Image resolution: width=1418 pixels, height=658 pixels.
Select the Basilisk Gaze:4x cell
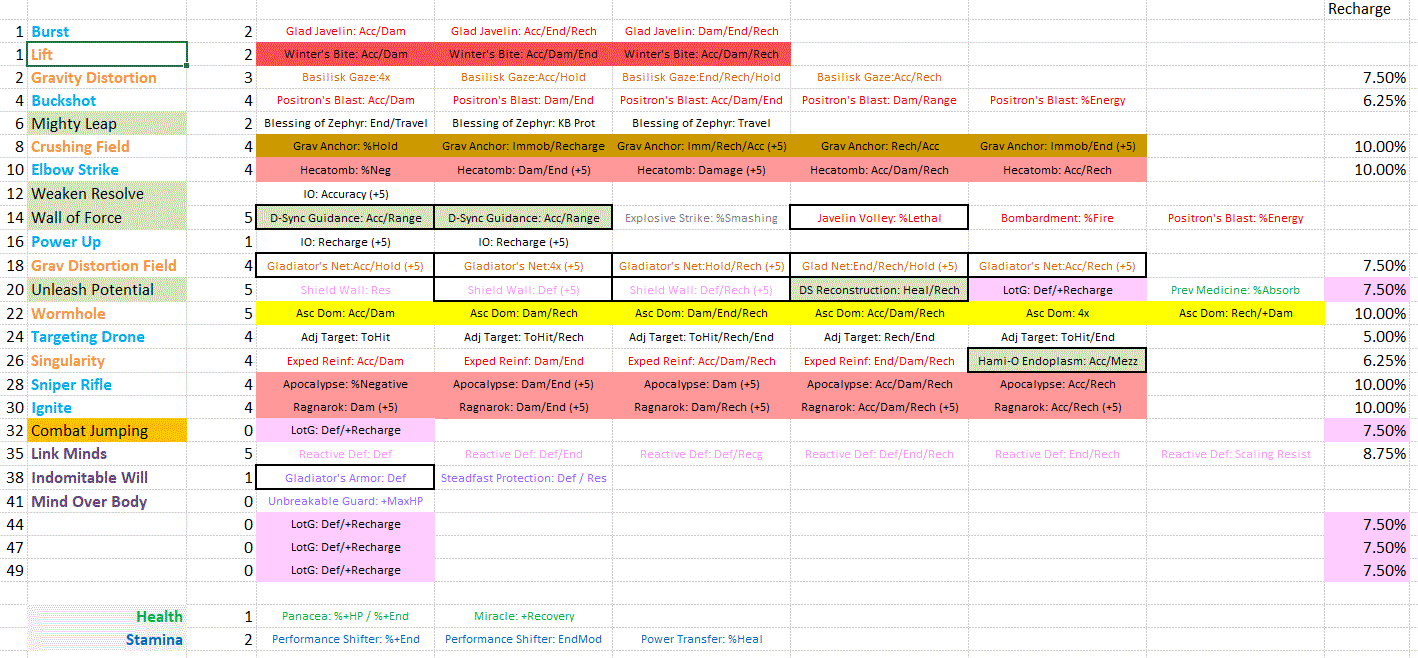tap(345, 77)
